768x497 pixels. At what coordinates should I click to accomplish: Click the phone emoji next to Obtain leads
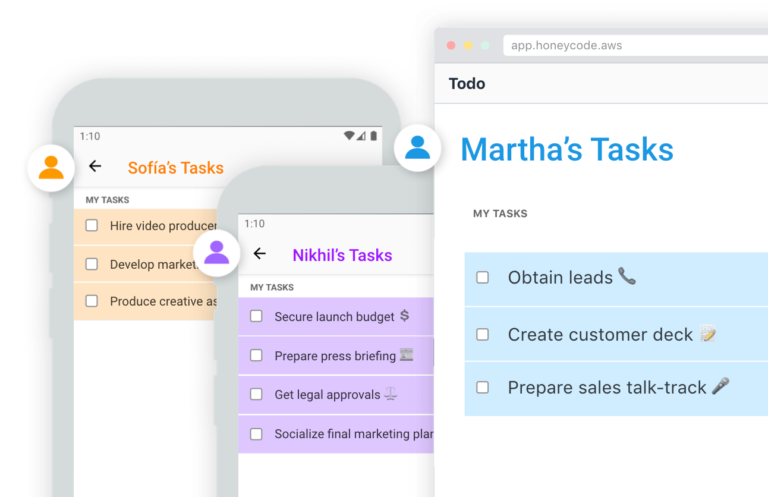pyautogui.click(x=627, y=276)
